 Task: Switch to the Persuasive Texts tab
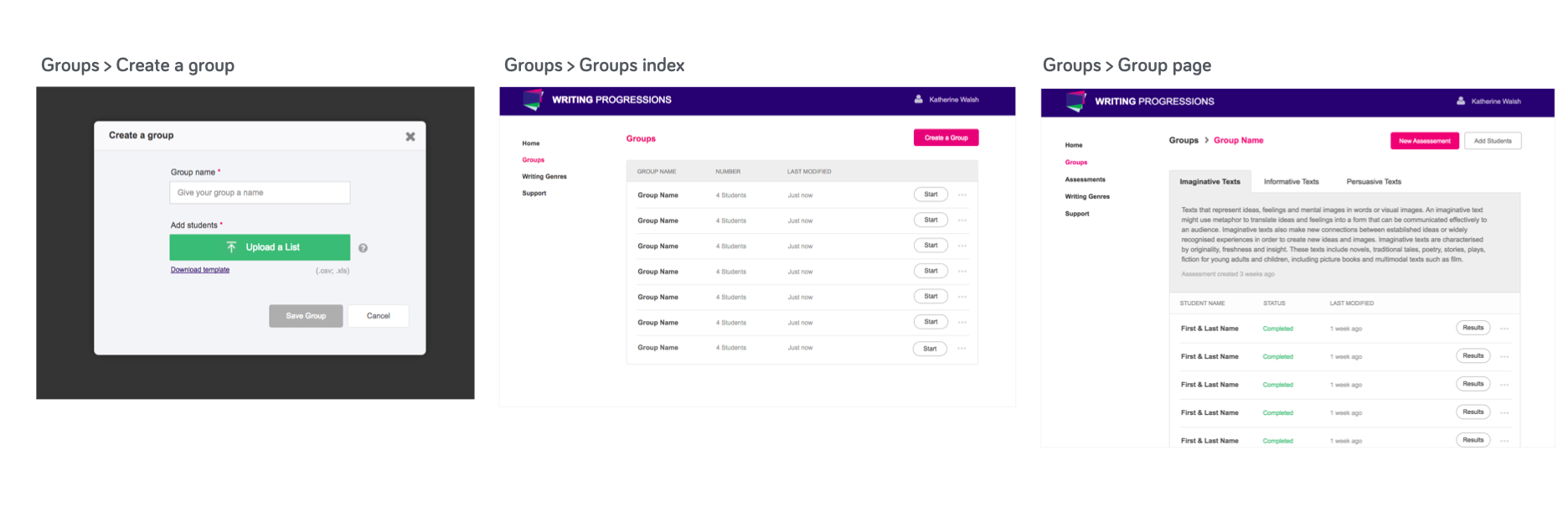coord(1374,182)
